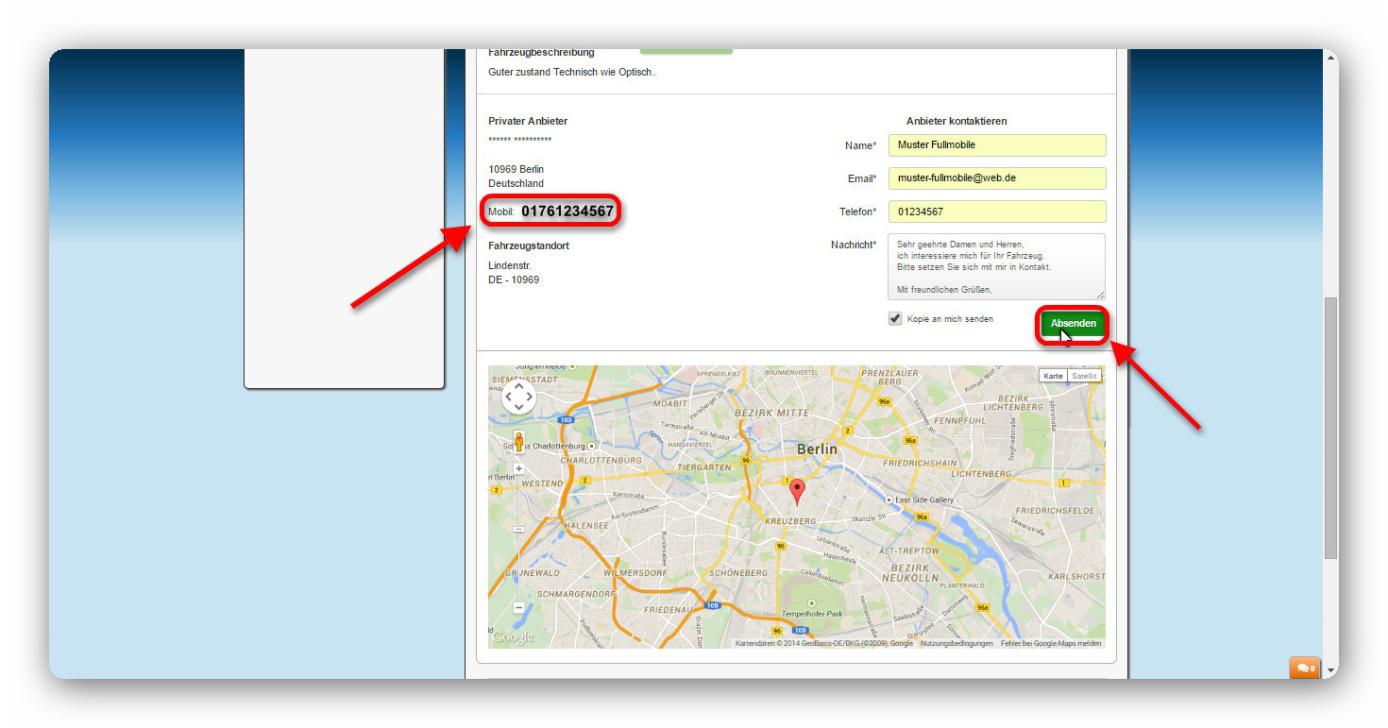Click the 'Privater Anbieter' heading
Viewport: 1388px width, 728px height.
click(528, 121)
